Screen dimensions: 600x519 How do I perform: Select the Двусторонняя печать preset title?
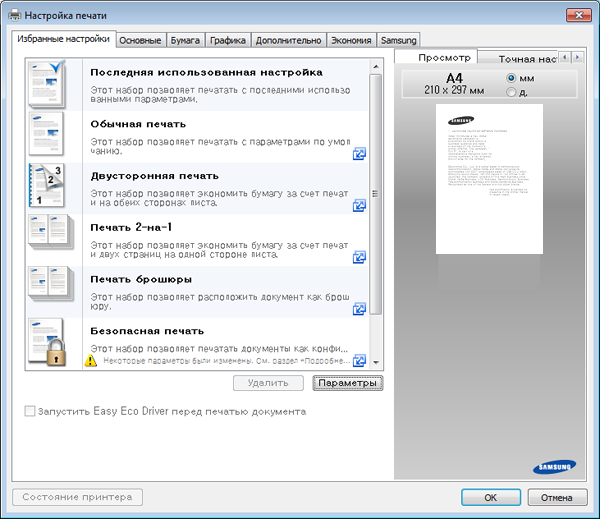pos(155,176)
